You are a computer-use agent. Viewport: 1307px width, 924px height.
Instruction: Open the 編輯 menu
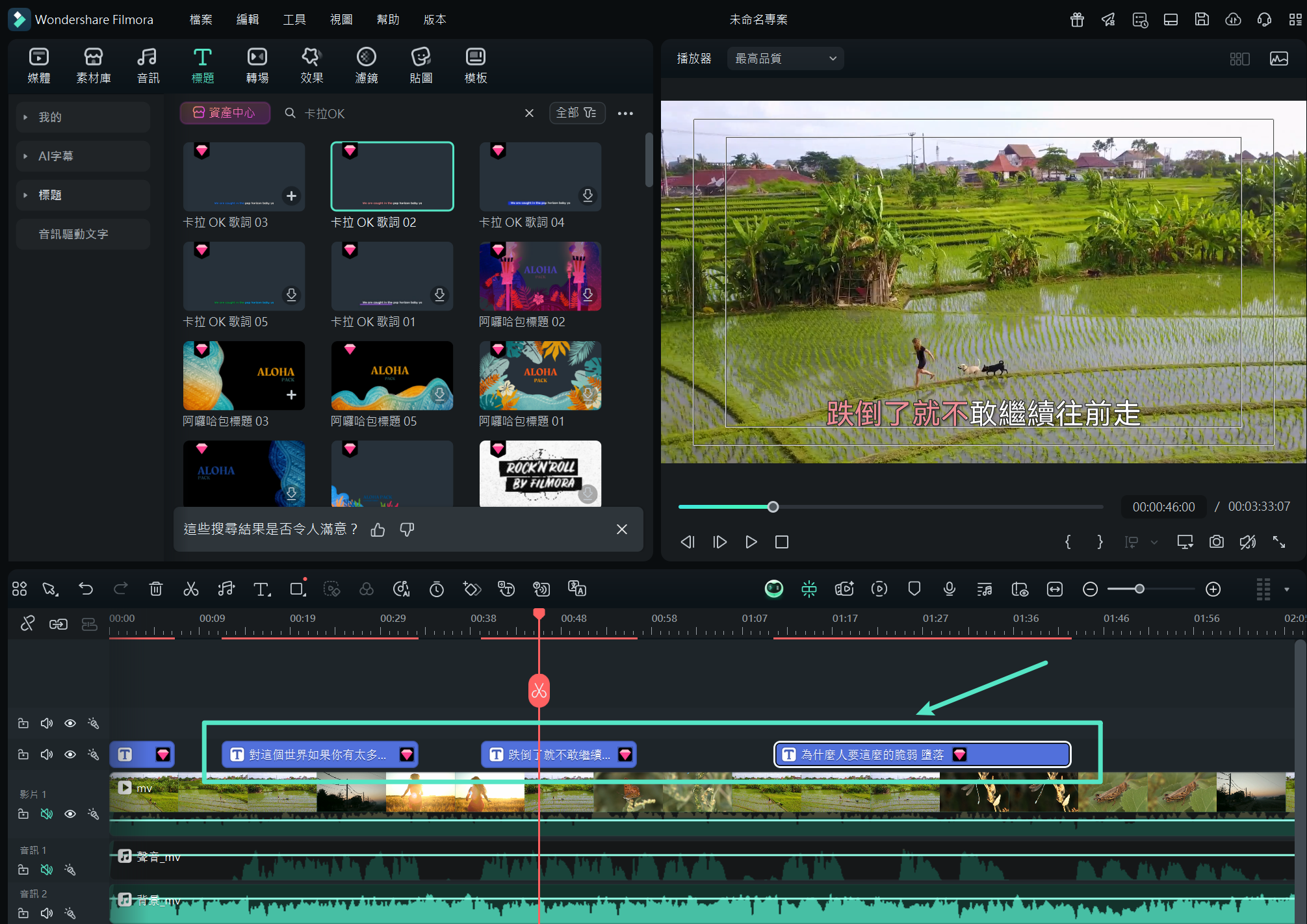(x=248, y=19)
